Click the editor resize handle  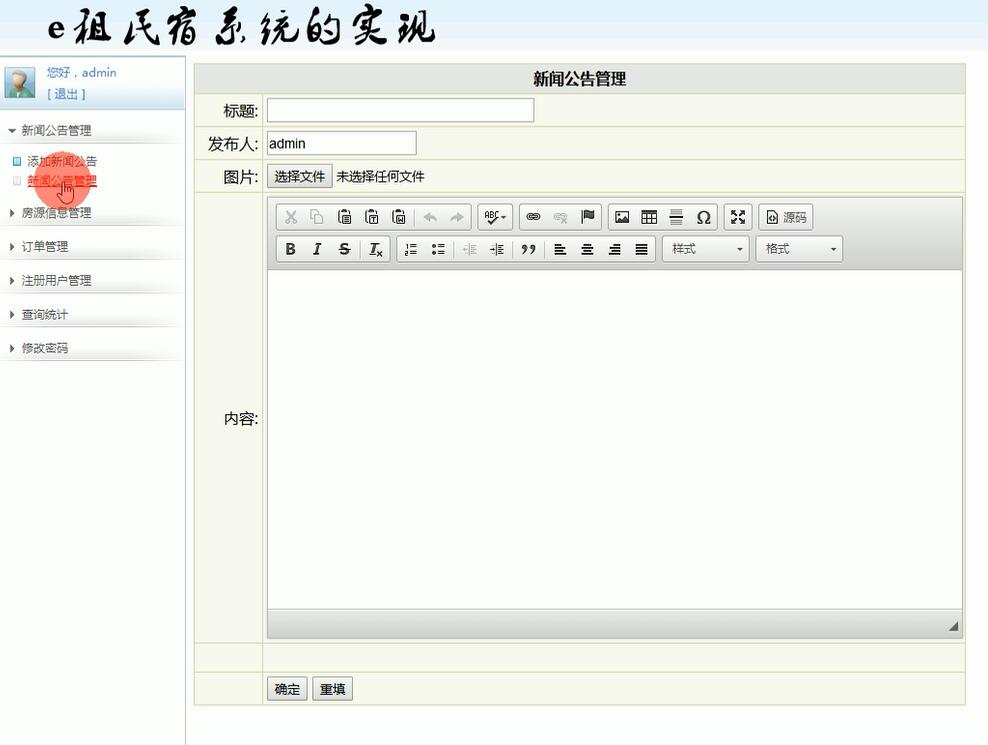(953, 626)
